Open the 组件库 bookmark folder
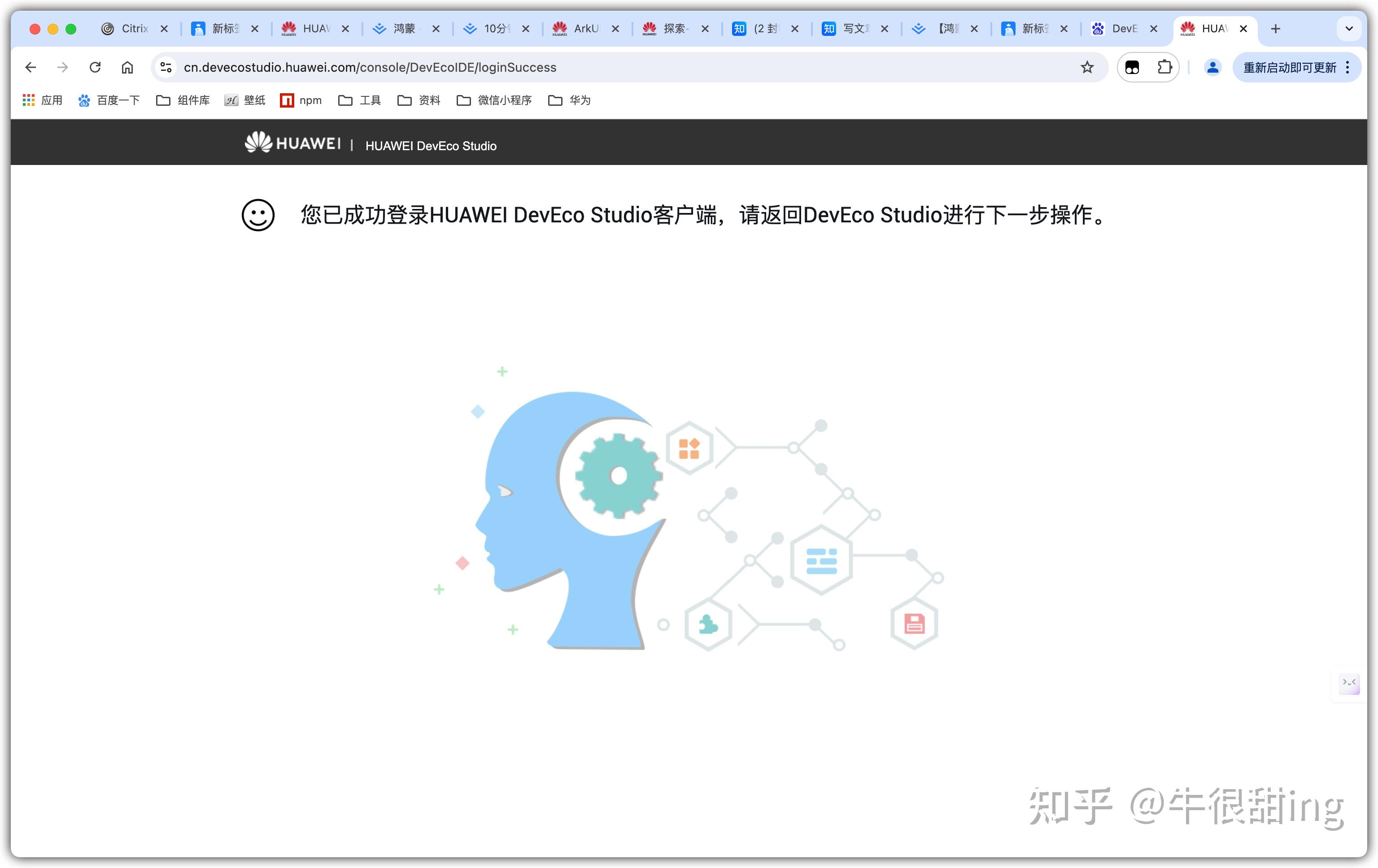Image resolution: width=1378 pixels, height=868 pixels. (183, 100)
